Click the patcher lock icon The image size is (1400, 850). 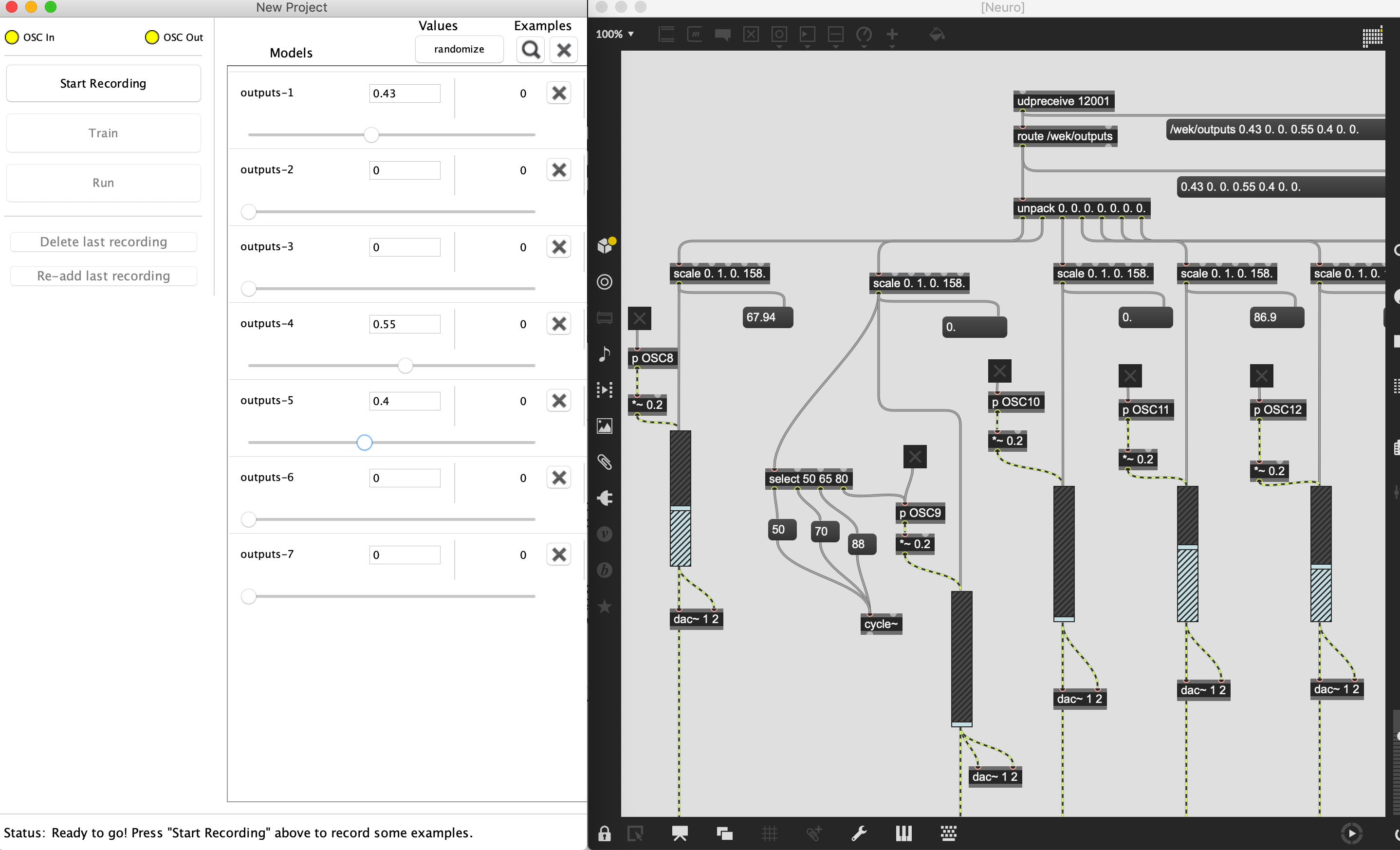[x=604, y=833]
